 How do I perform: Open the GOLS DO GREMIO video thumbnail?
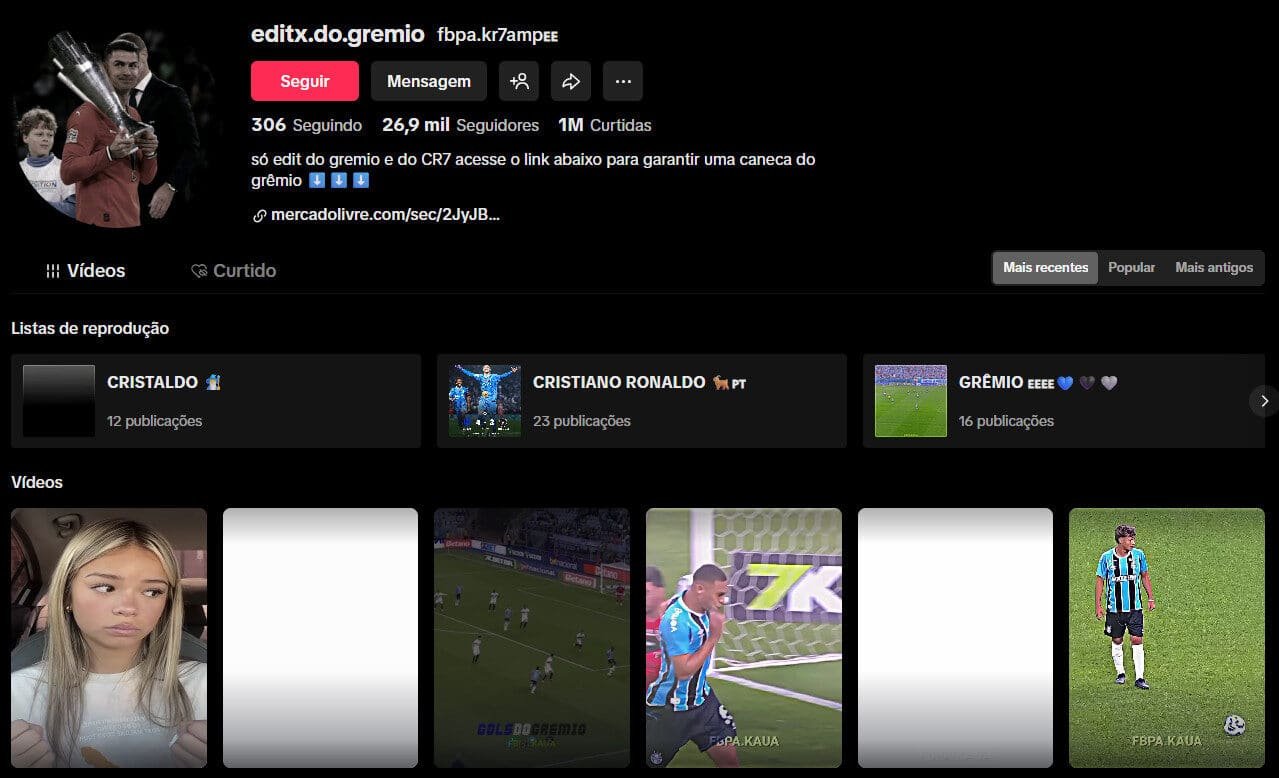point(531,638)
